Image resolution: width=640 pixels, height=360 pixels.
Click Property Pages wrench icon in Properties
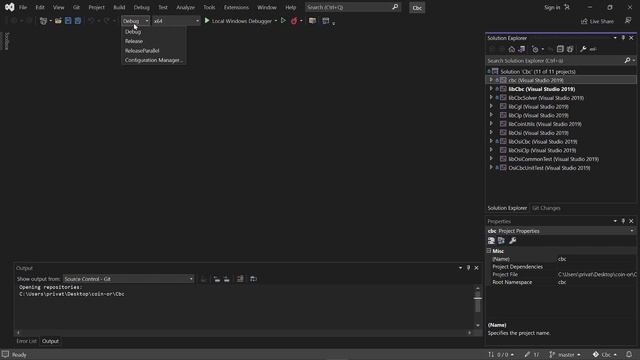tap(513, 241)
